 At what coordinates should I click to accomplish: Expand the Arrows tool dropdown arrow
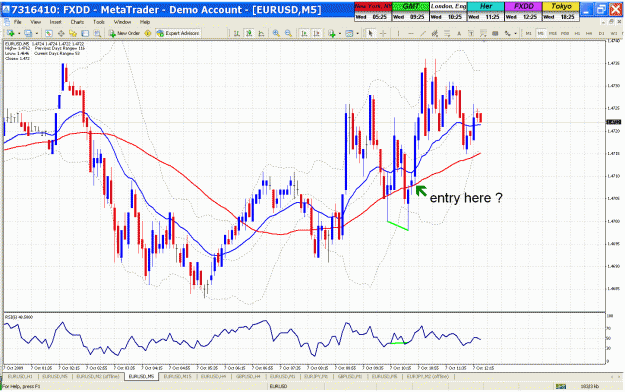point(515,33)
